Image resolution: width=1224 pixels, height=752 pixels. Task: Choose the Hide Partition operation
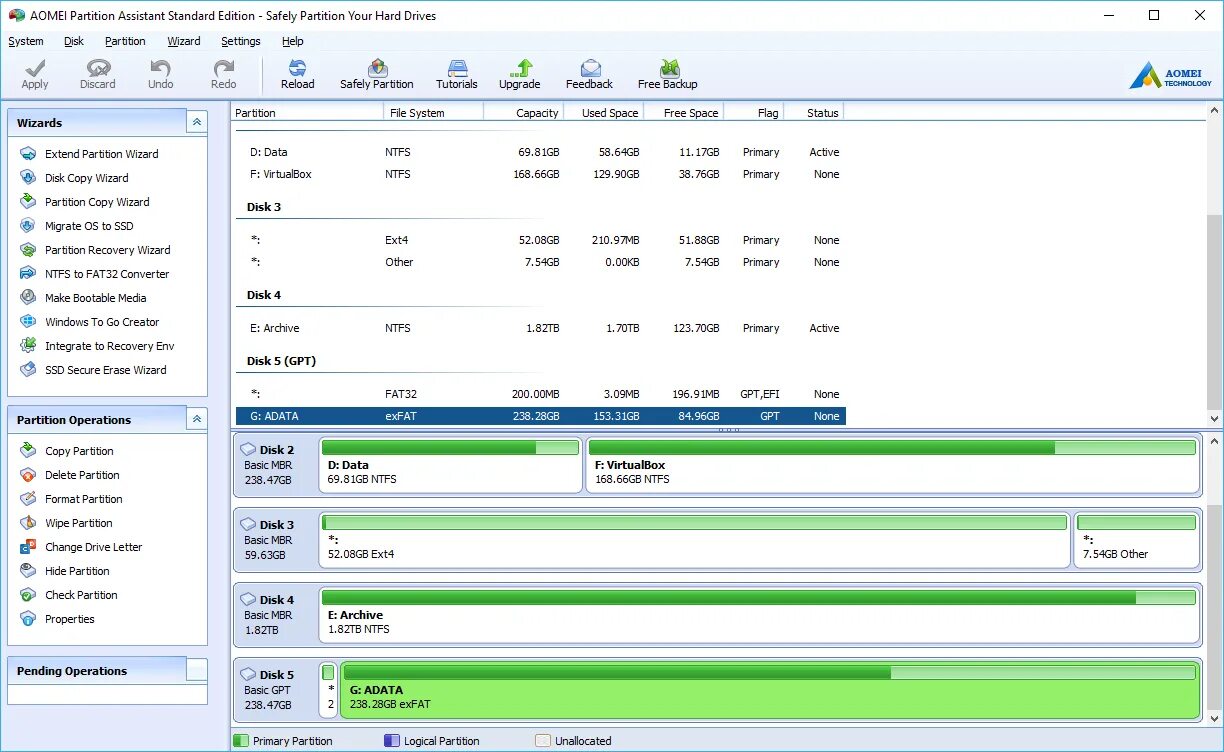(x=77, y=571)
